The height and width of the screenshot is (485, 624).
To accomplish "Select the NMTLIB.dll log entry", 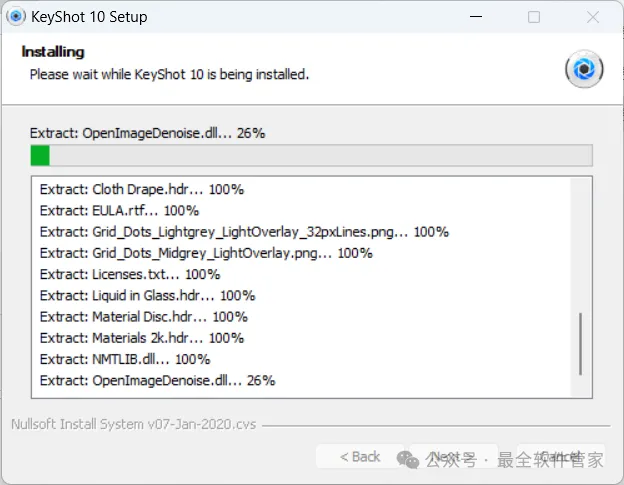I will pyautogui.click(x=125, y=359).
